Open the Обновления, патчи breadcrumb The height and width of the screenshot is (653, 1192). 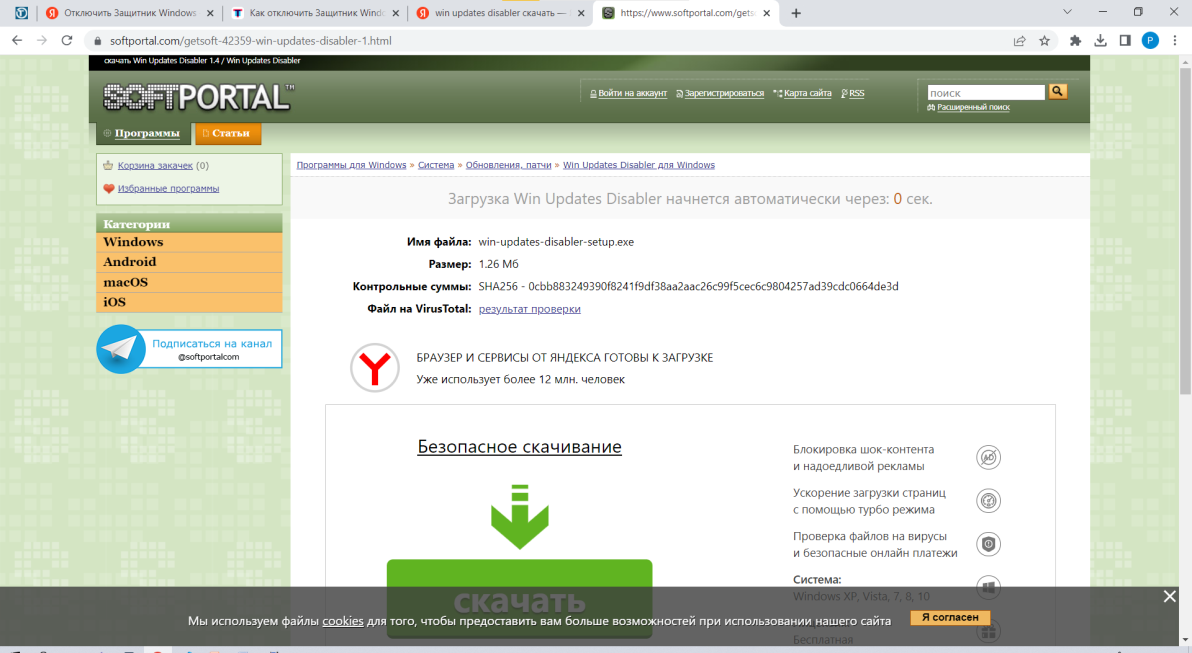point(509,165)
